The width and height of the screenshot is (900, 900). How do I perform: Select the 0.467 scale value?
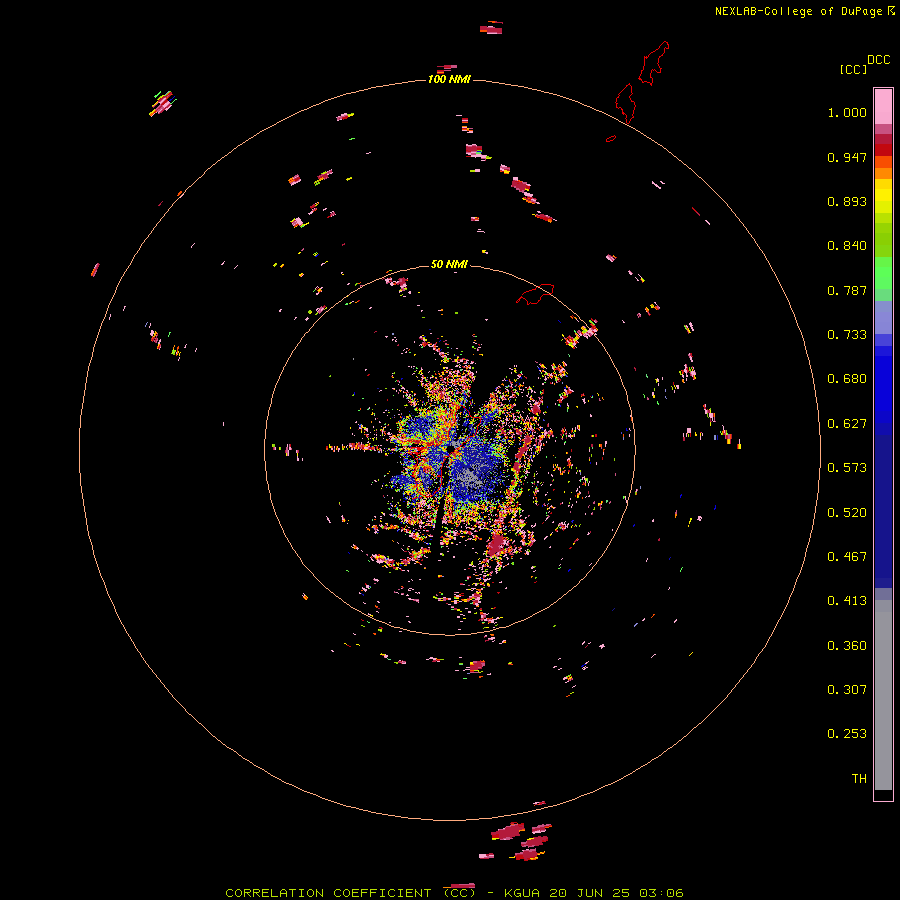847,557
